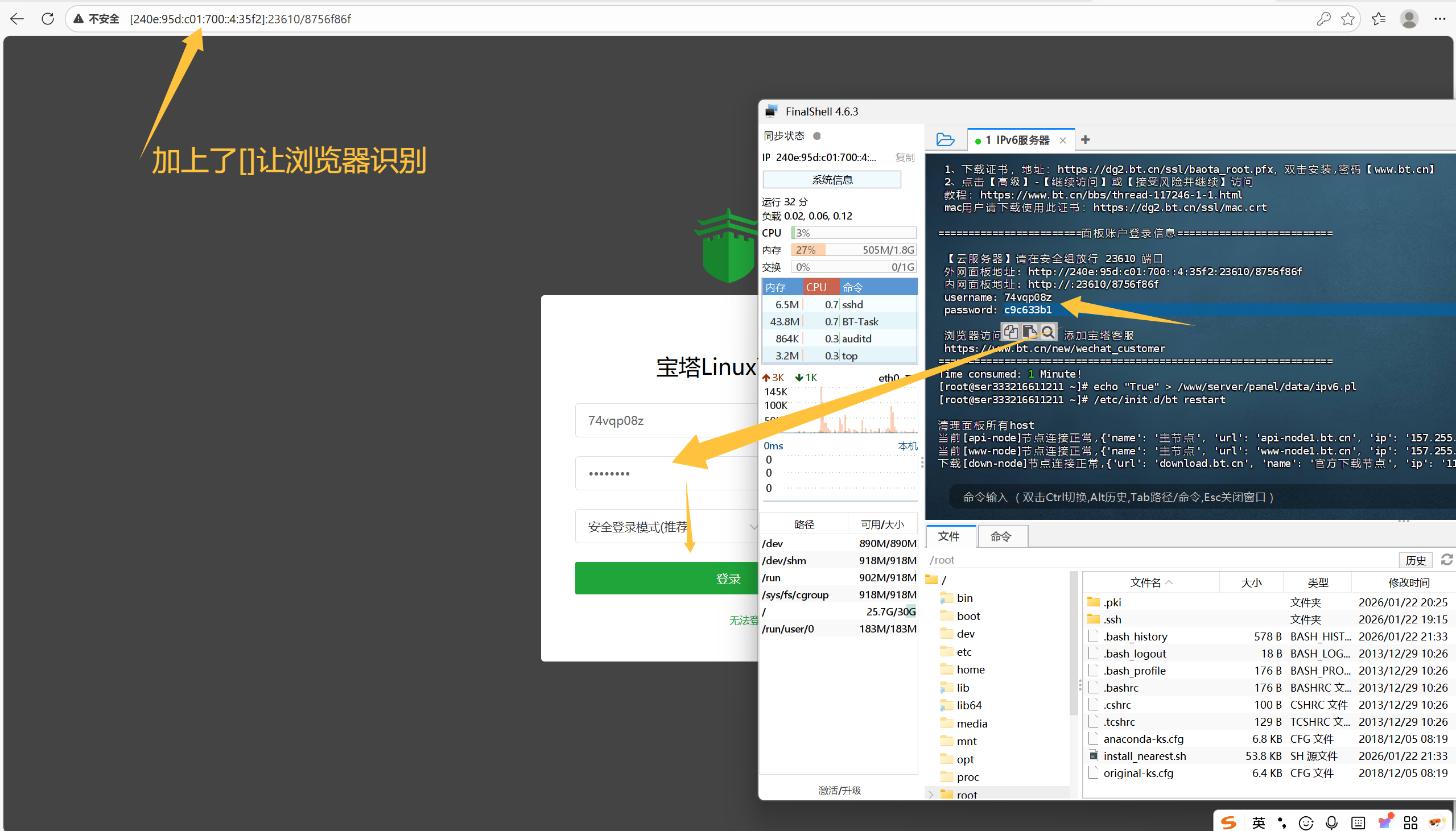Screen dimensions: 1456x831
Task: Select the home folder in the tree
Action: point(970,669)
